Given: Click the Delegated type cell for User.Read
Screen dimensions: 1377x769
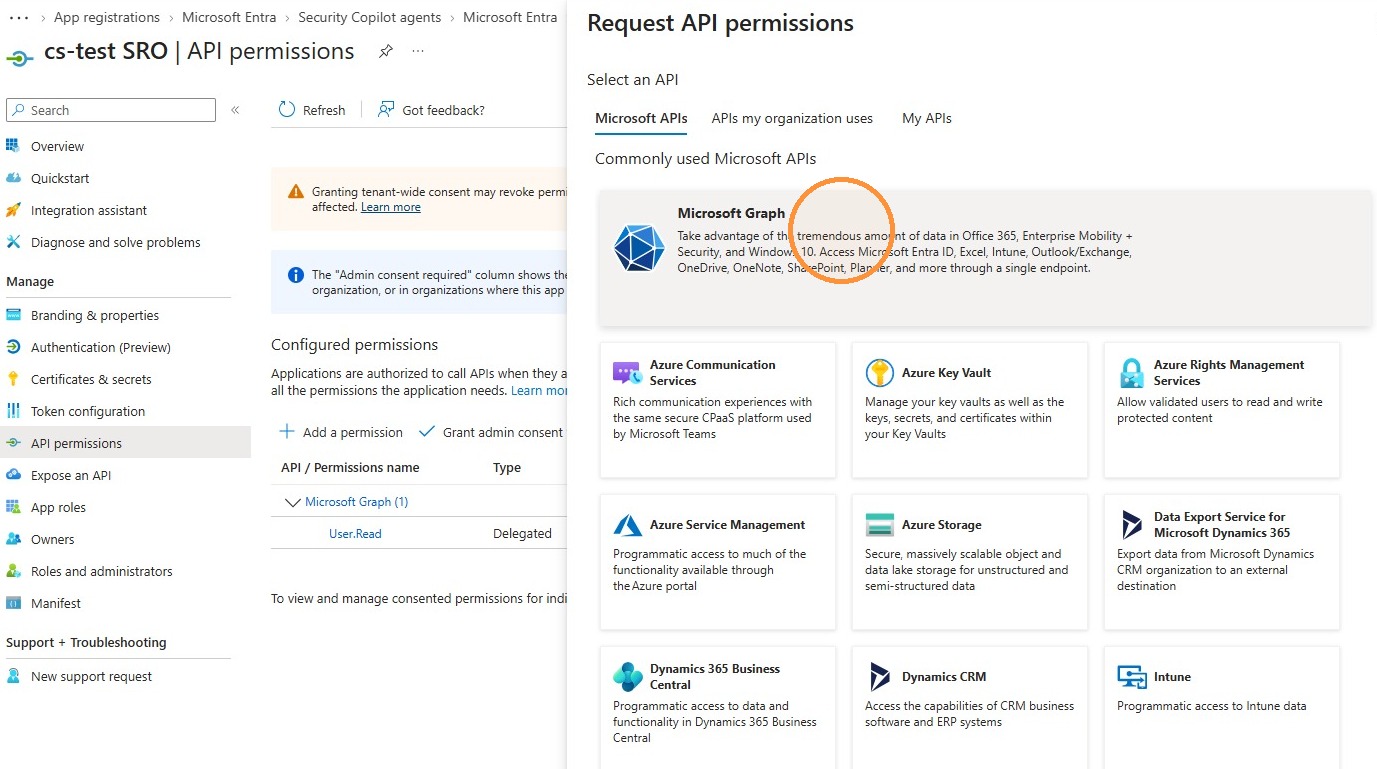Looking at the screenshot, I should point(522,534).
